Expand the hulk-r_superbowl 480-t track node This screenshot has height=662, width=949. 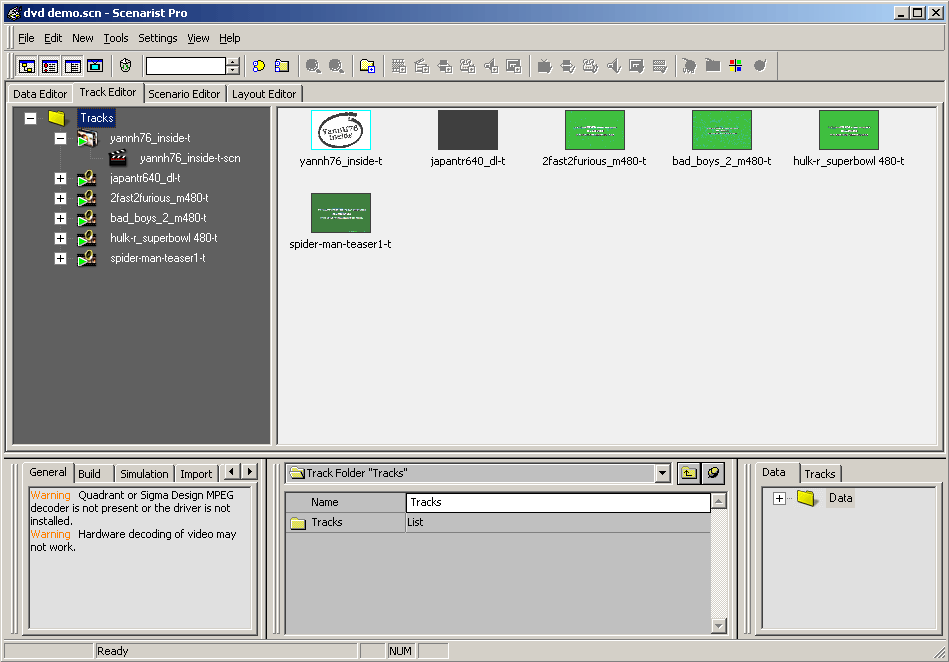60,238
